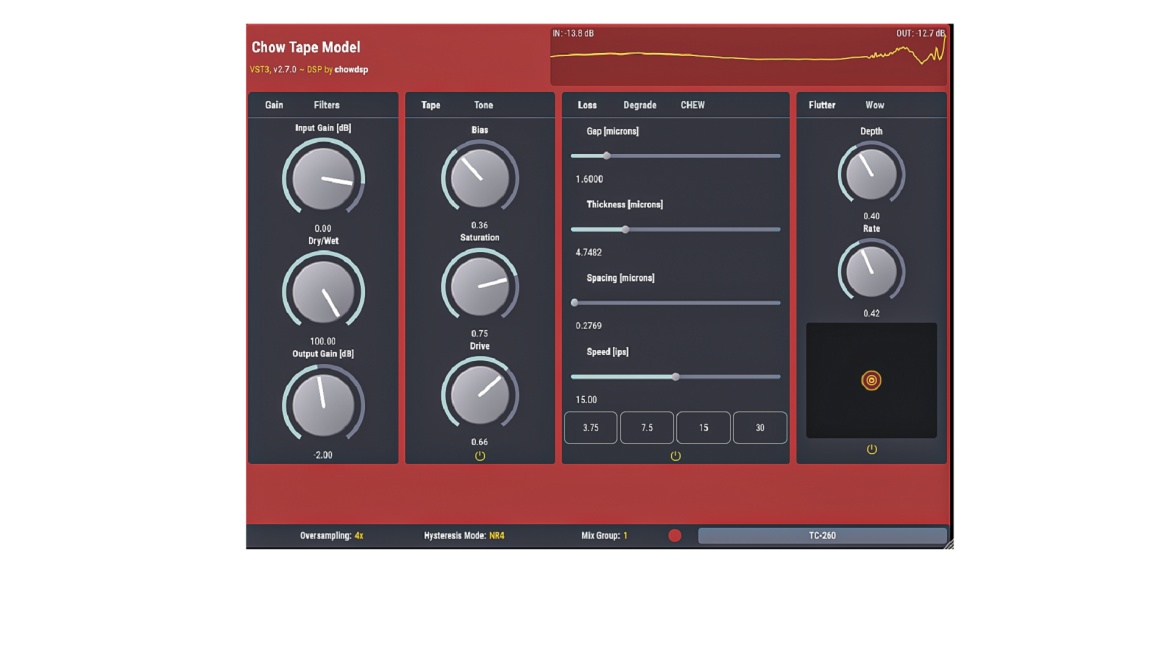The width and height of the screenshot is (1170, 649).
Task: Click the Thickness [microns] slider handle
Action: [625, 230]
